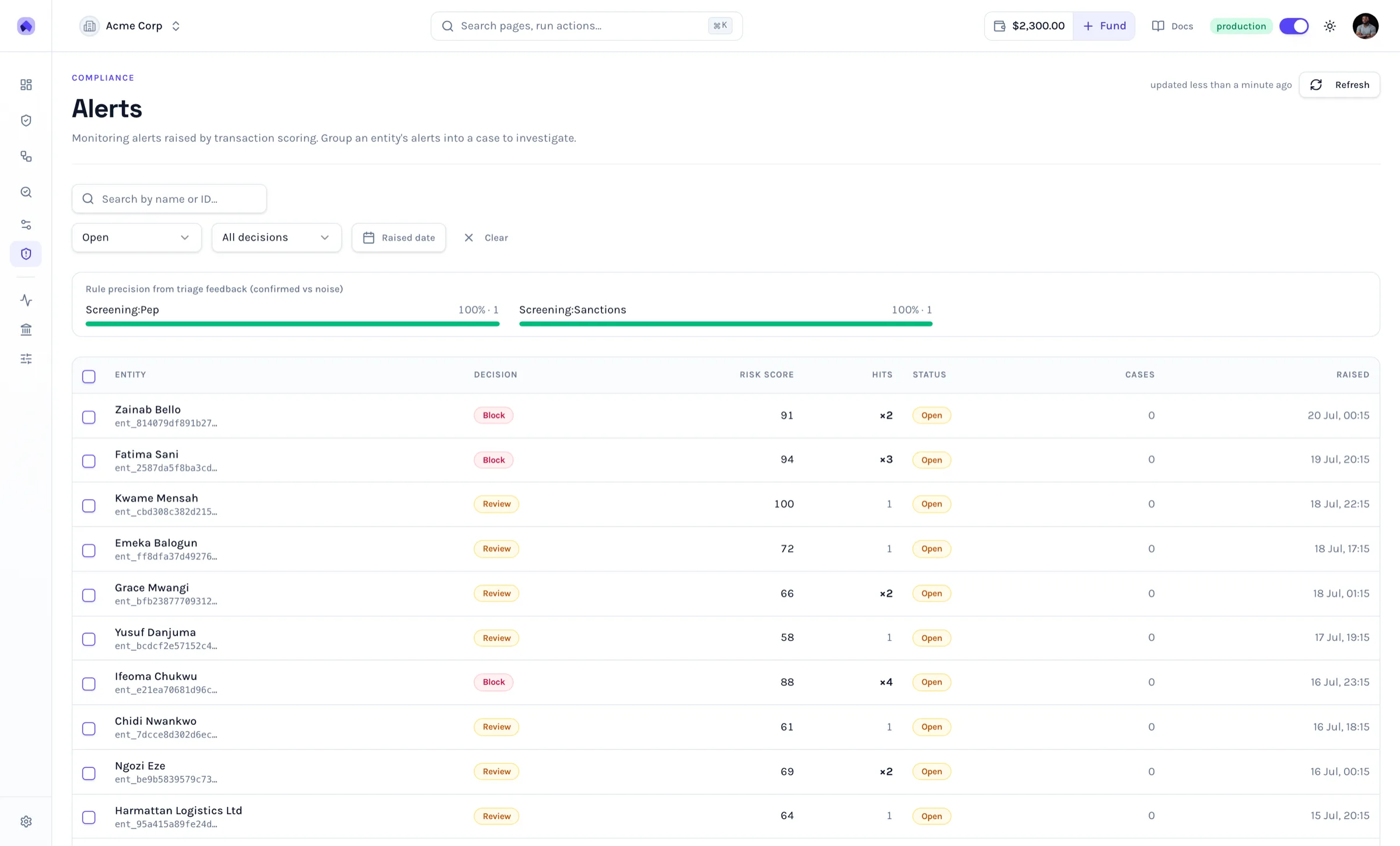1400x846 pixels.
Task: Expand the Acme Corp organization switcher
Action: click(x=131, y=26)
